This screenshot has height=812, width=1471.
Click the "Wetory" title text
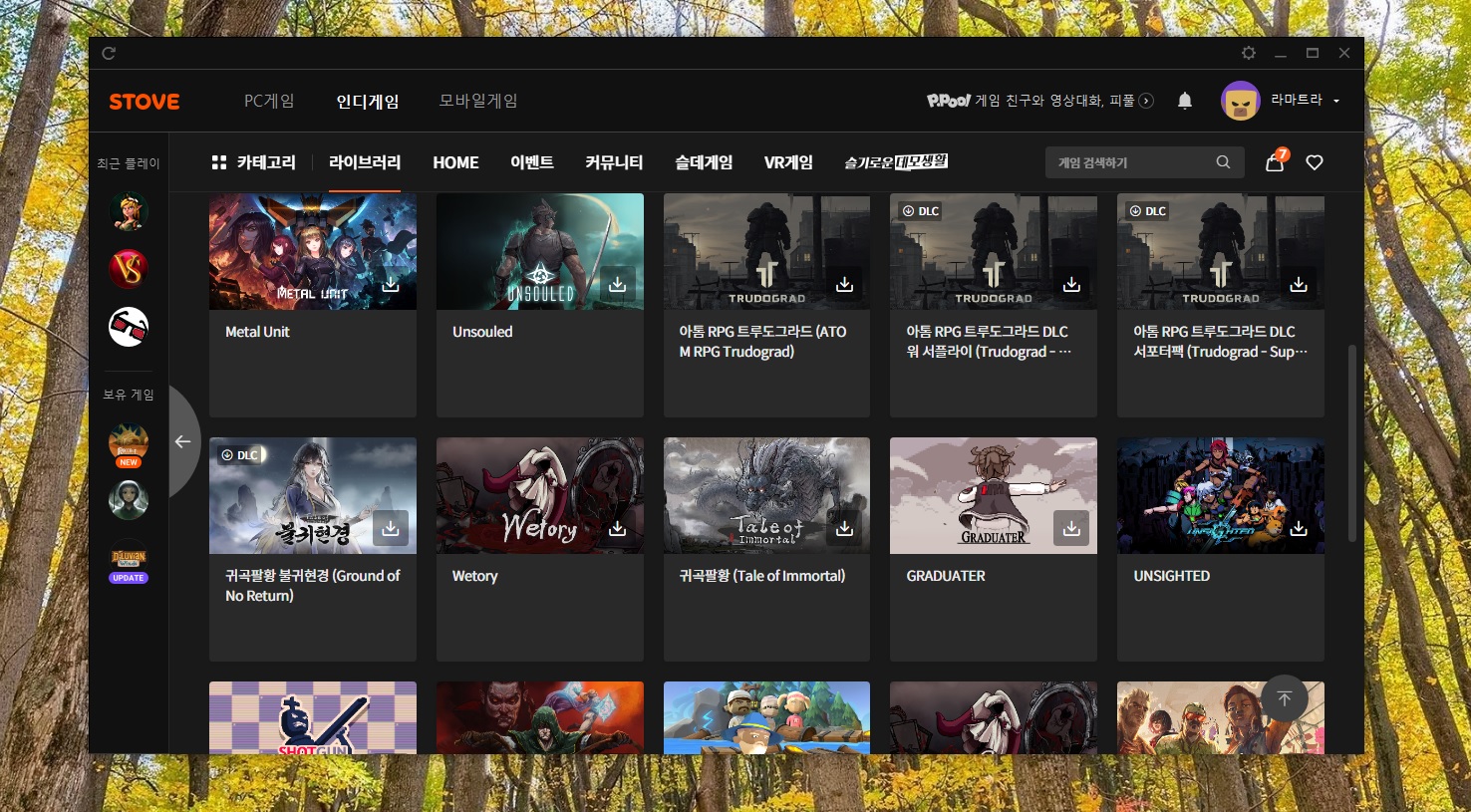pyautogui.click(x=474, y=576)
